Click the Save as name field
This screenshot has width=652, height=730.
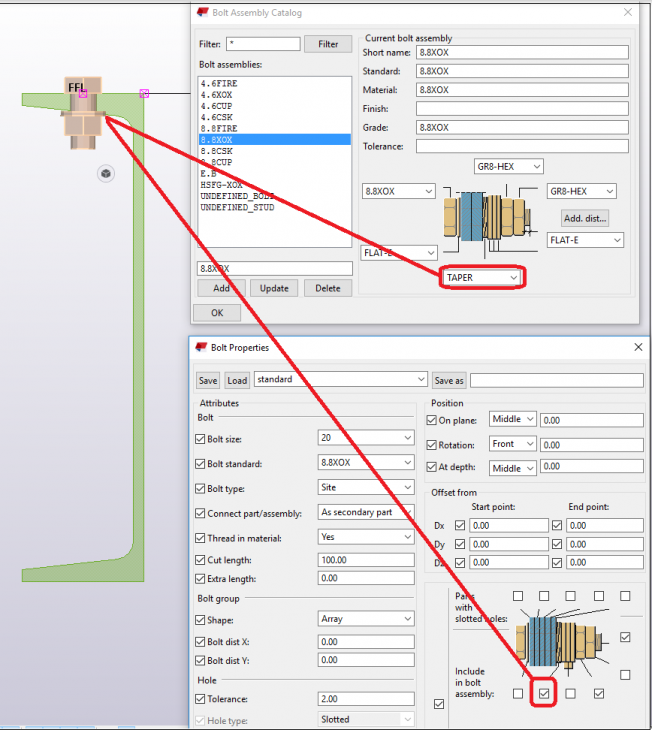557,380
